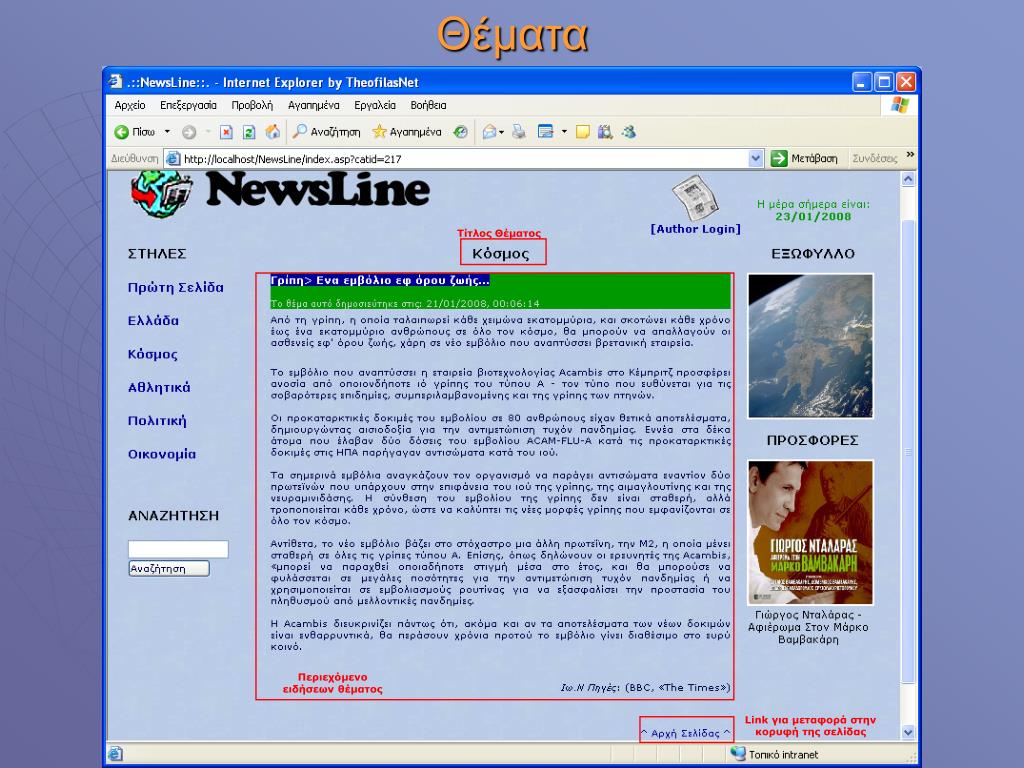Click the Author Login newspaper icon
The height and width of the screenshot is (768, 1024).
pyautogui.click(x=696, y=198)
